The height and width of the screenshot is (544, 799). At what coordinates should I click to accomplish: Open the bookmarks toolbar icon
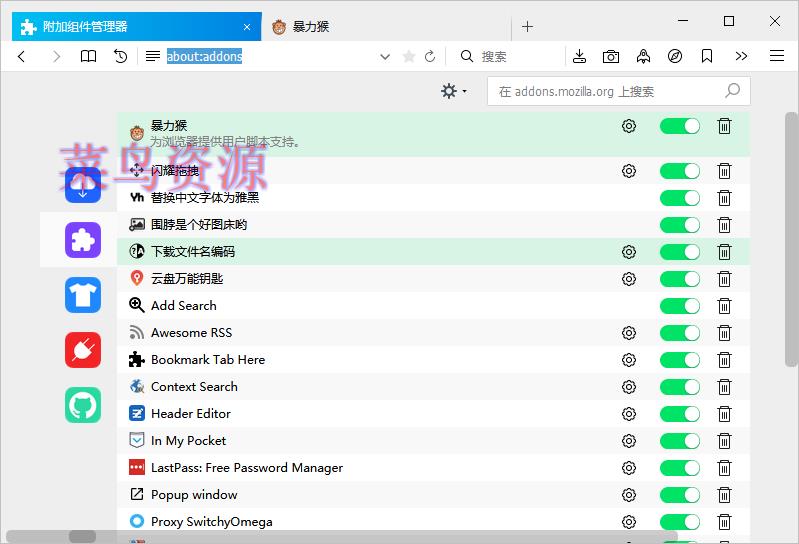pos(707,56)
